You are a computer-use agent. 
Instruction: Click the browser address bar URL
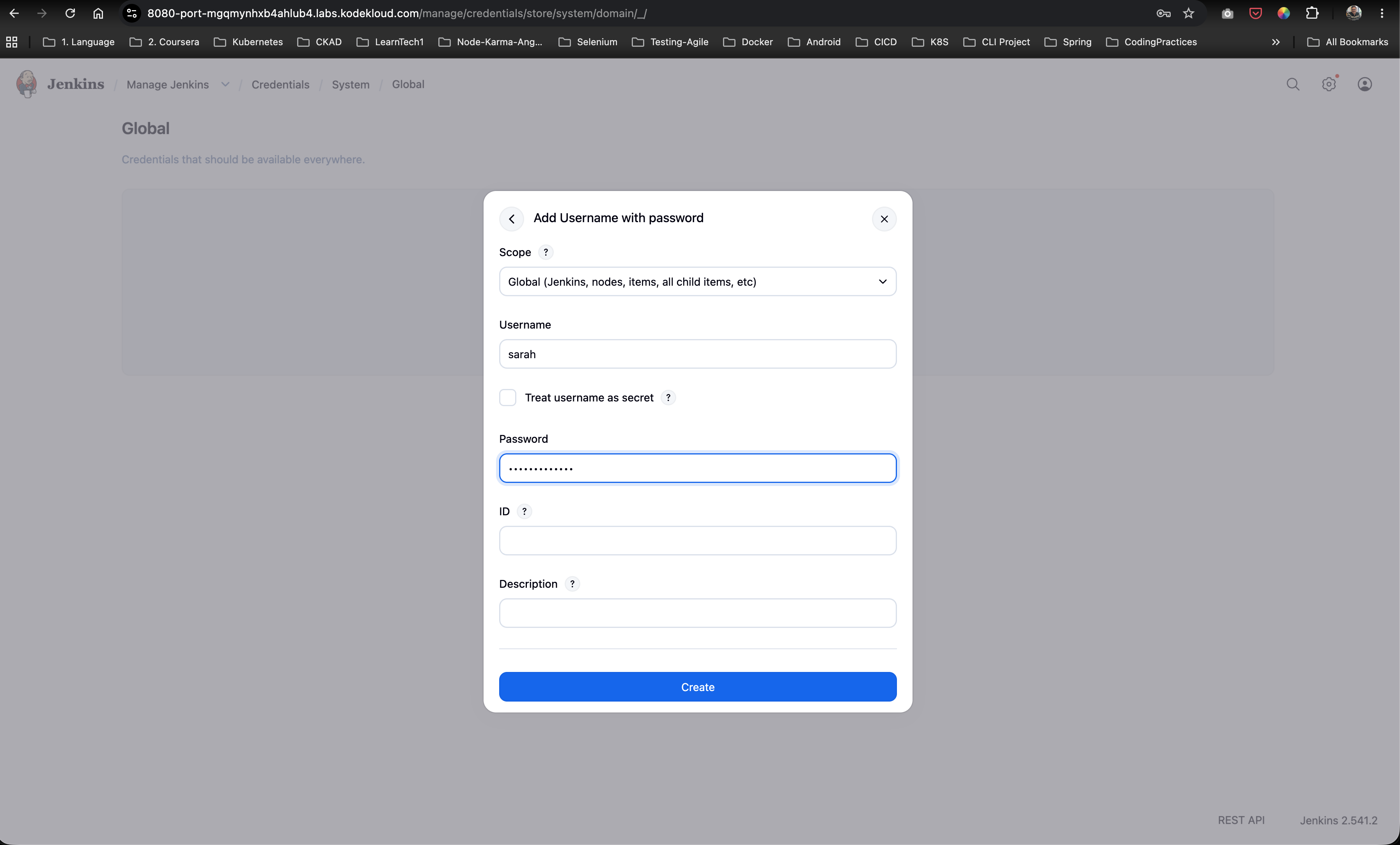pyautogui.click(x=397, y=13)
